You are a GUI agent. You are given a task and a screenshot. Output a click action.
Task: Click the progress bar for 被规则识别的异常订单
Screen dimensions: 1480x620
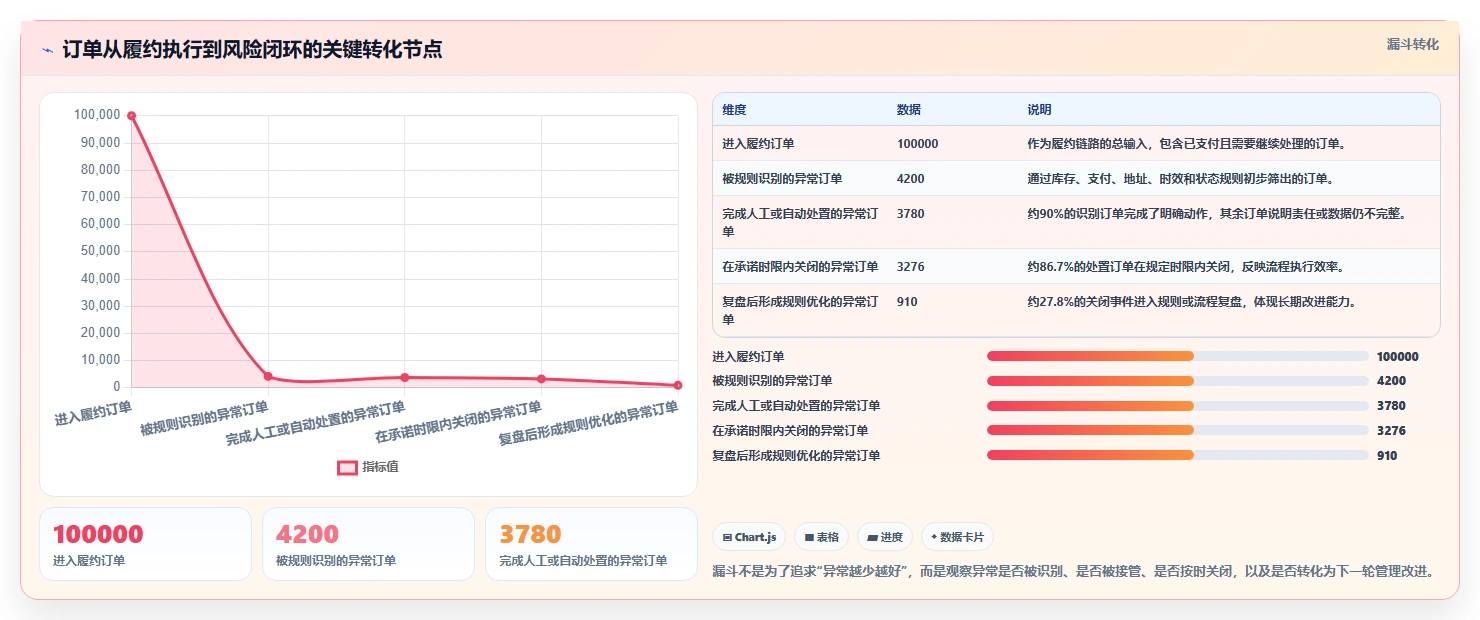(1177, 381)
